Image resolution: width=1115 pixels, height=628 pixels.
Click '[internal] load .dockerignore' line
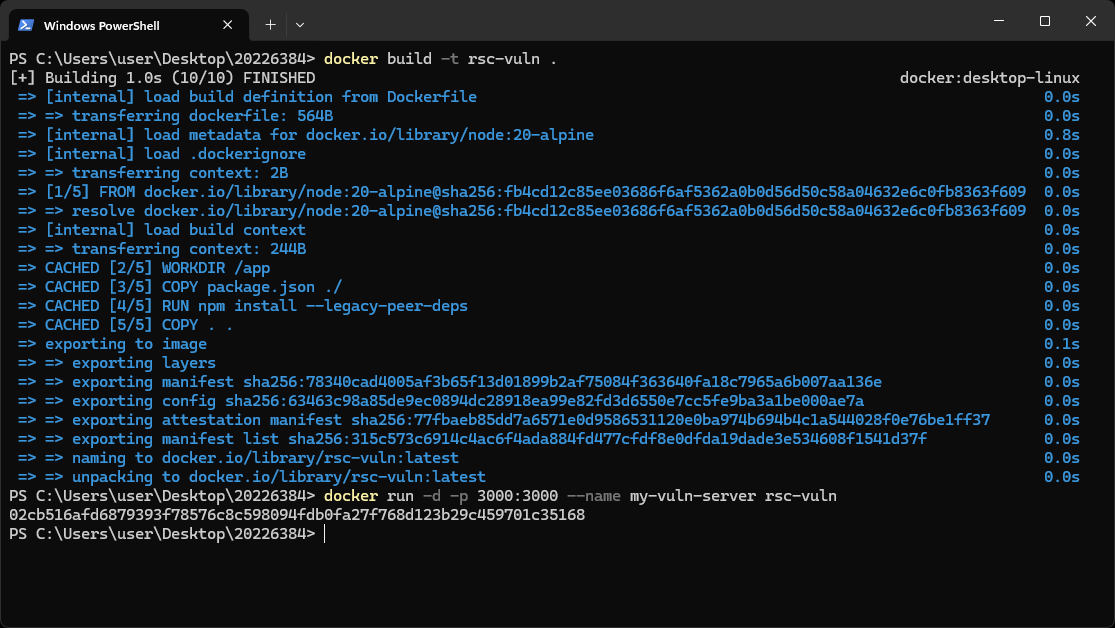162,154
